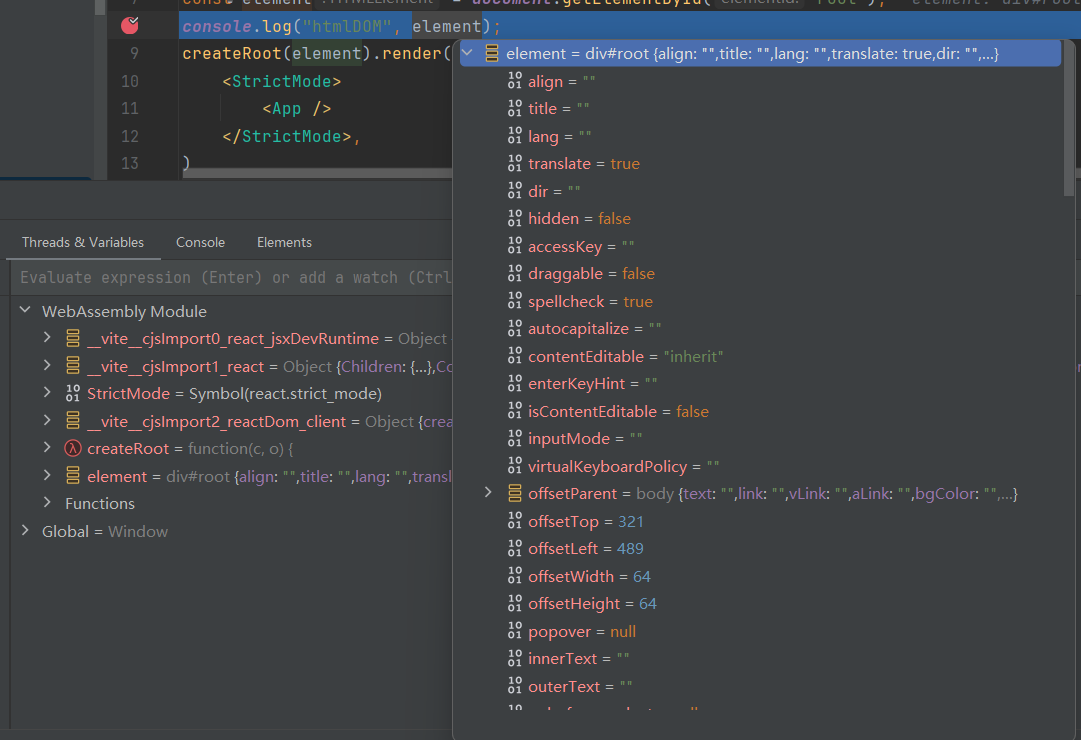Click the primitive icon beside translate property
Screen dimensions: 1081x740
(514, 163)
